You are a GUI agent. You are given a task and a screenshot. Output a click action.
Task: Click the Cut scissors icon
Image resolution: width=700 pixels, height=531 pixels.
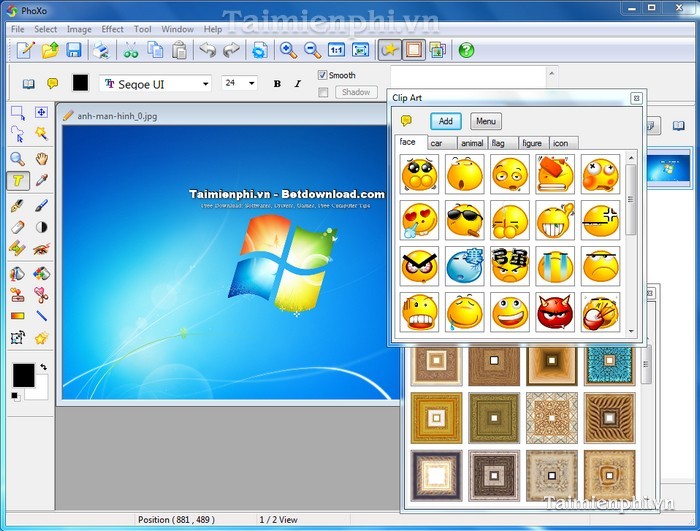point(130,50)
